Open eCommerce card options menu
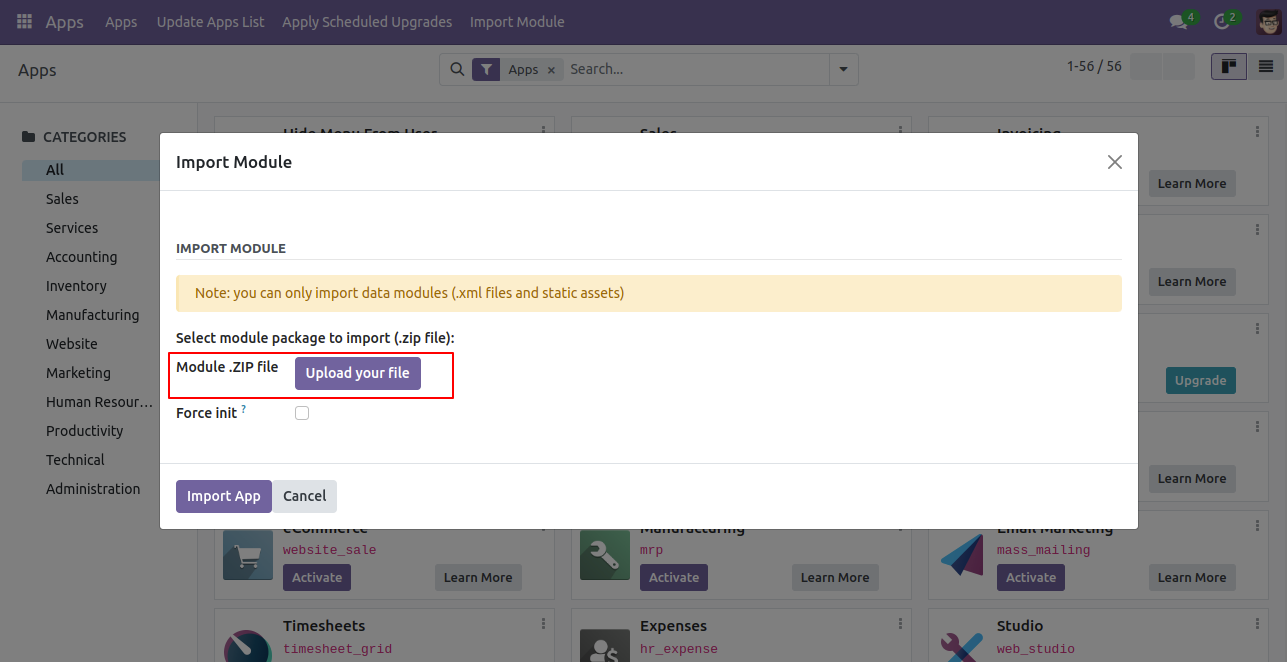The image size is (1287, 662). (x=544, y=528)
